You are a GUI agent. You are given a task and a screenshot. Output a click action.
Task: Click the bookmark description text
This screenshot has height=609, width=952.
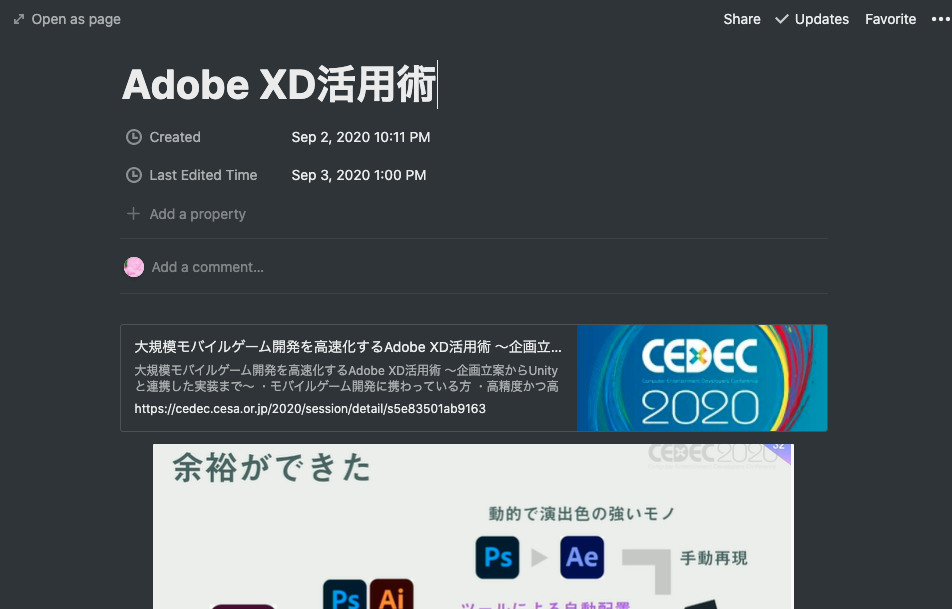346,378
